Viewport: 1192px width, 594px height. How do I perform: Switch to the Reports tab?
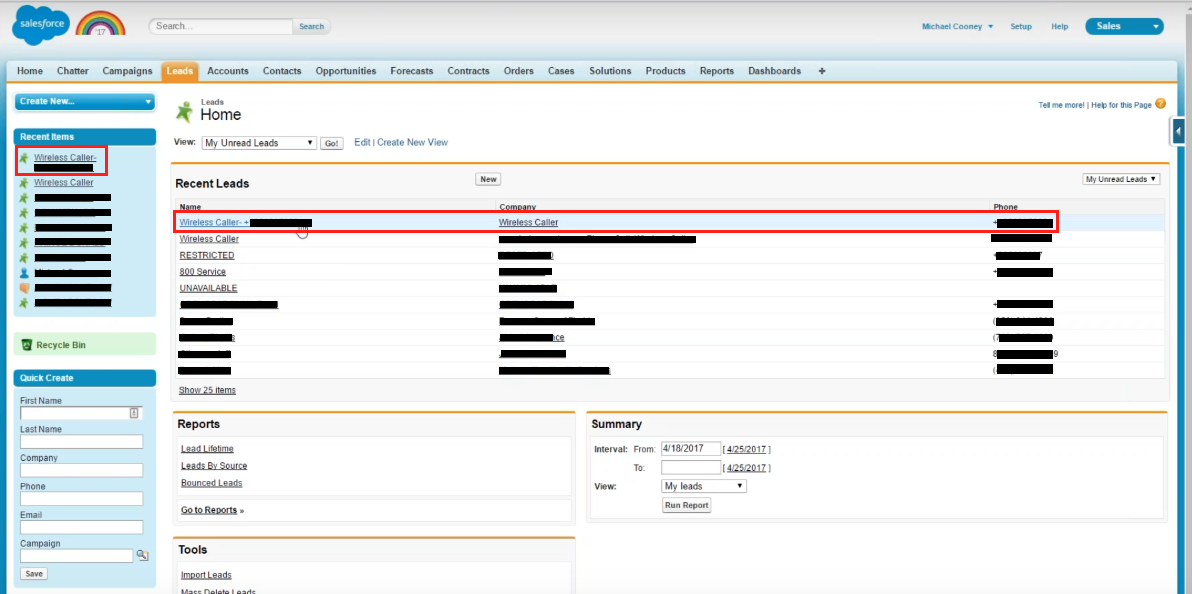(x=717, y=71)
